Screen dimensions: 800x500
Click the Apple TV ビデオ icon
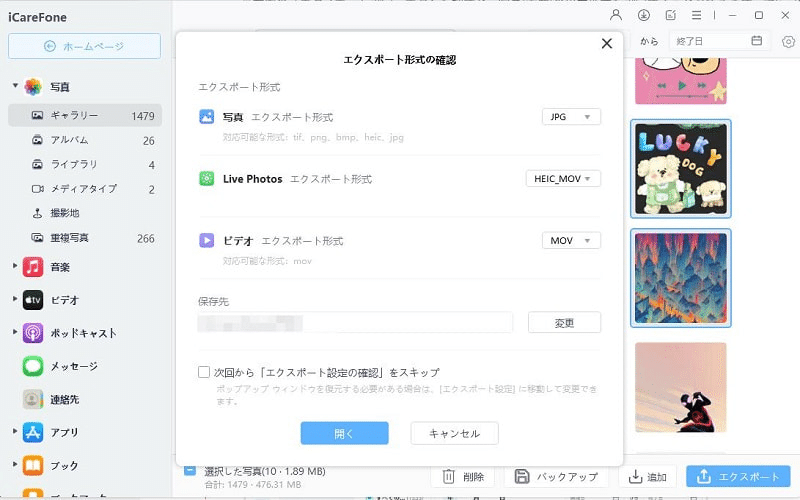tap(33, 300)
